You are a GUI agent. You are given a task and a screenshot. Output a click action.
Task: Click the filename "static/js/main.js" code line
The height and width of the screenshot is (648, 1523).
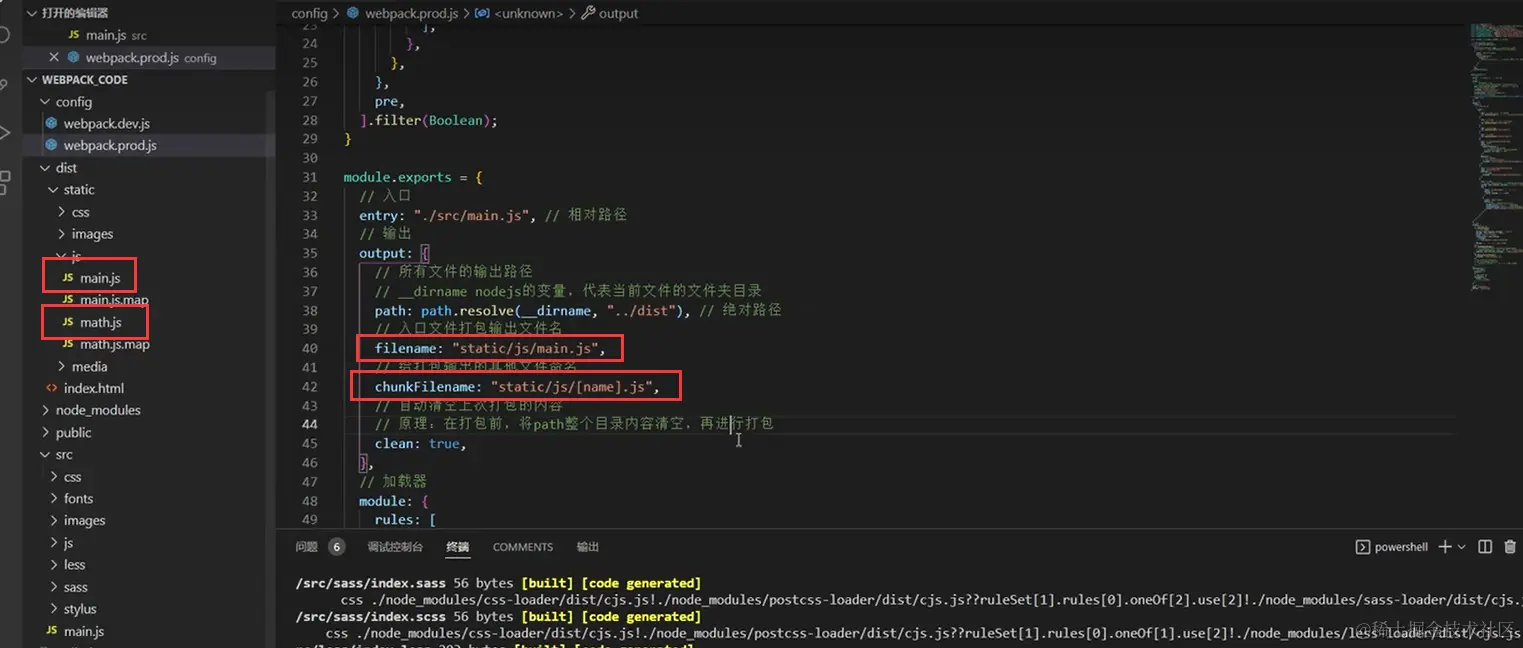coord(490,348)
